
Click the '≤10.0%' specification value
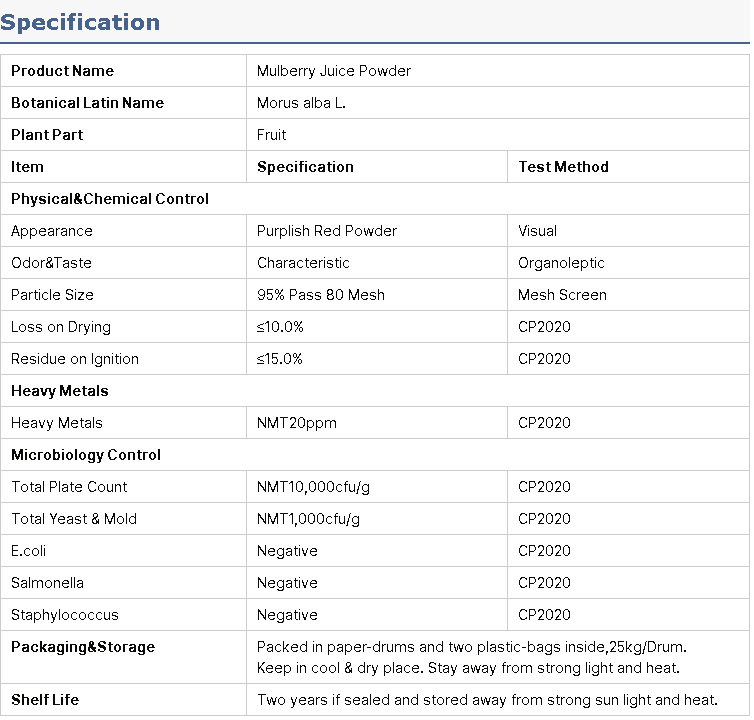point(280,327)
